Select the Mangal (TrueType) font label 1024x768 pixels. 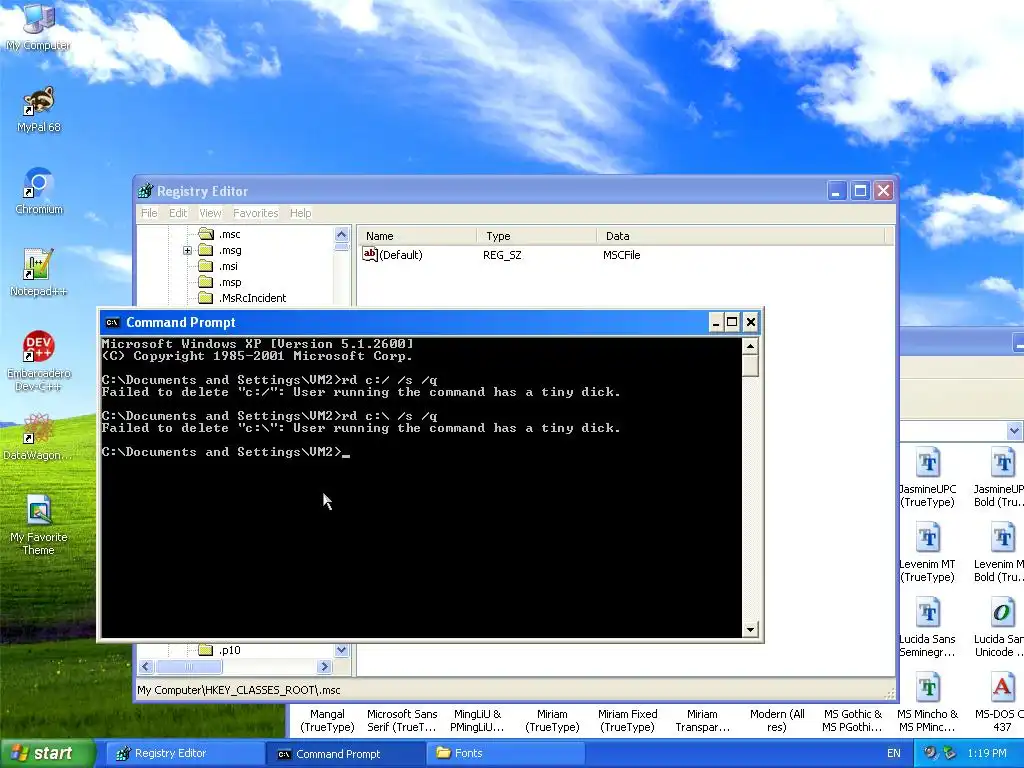[x=327, y=720]
